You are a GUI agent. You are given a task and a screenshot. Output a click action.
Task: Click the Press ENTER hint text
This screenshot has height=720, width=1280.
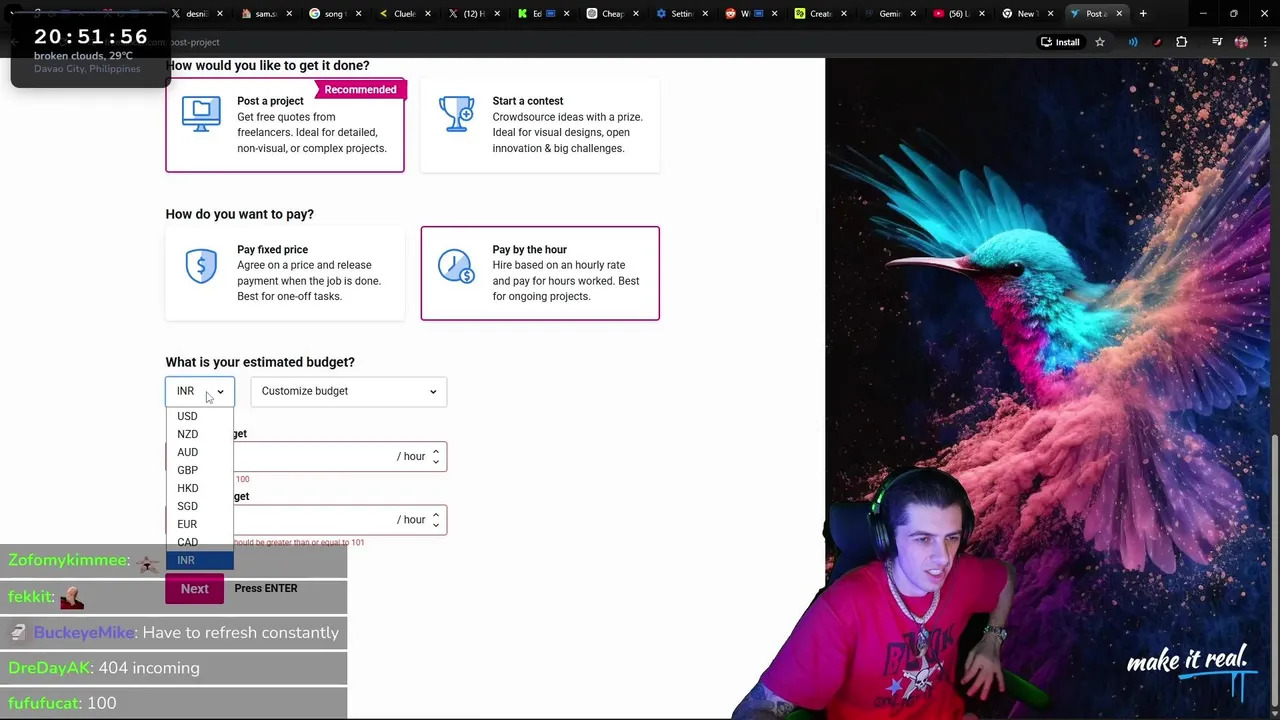coord(266,588)
